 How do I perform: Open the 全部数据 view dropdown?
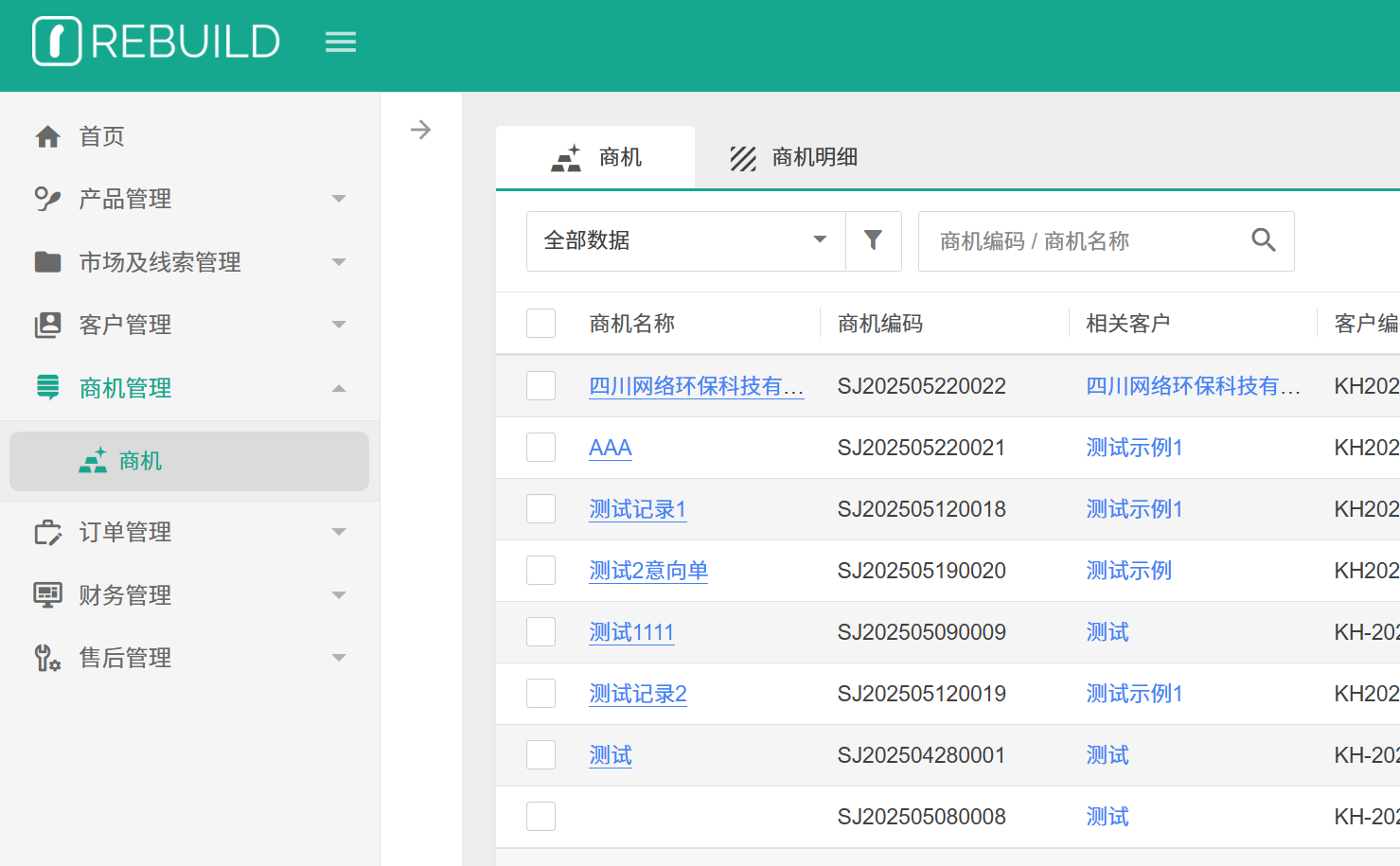(x=685, y=240)
